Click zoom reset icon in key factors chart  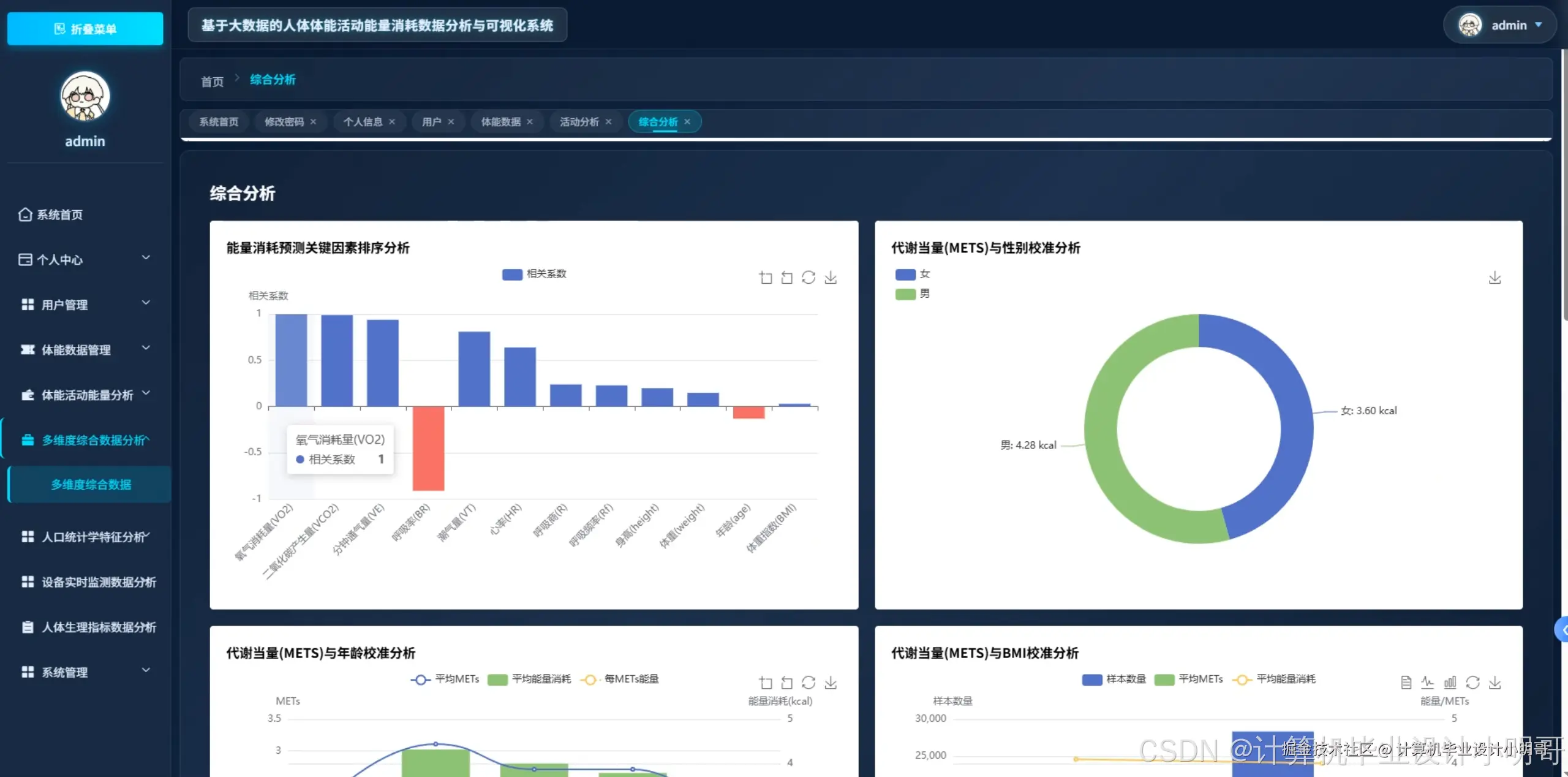pyautogui.click(x=787, y=278)
